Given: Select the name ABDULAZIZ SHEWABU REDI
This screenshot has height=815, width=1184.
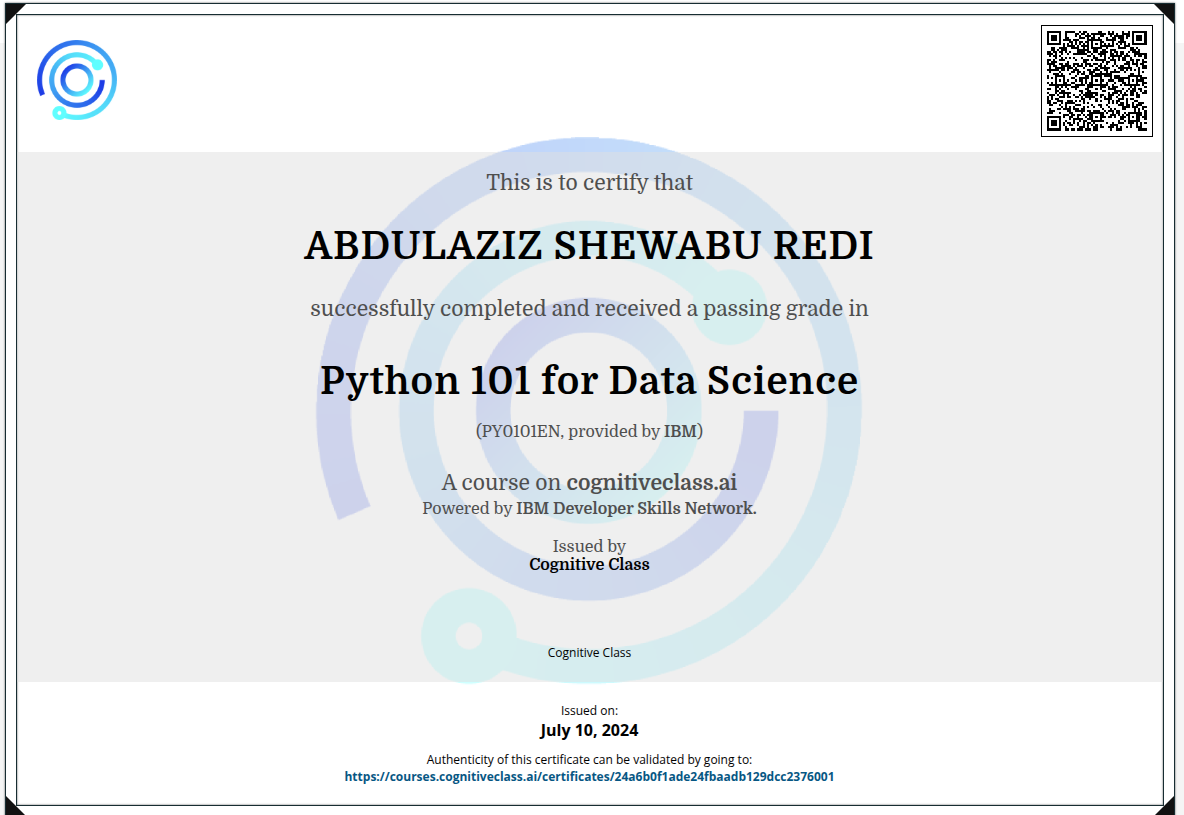Looking at the screenshot, I should pyautogui.click(x=589, y=245).
